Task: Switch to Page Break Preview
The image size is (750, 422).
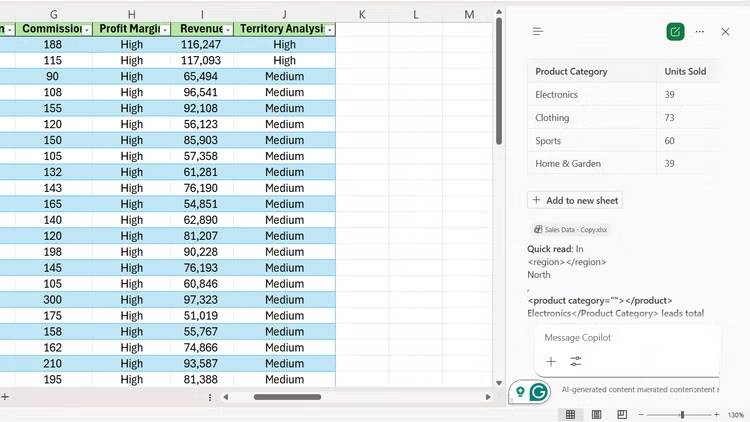Action: pos(621,414)
